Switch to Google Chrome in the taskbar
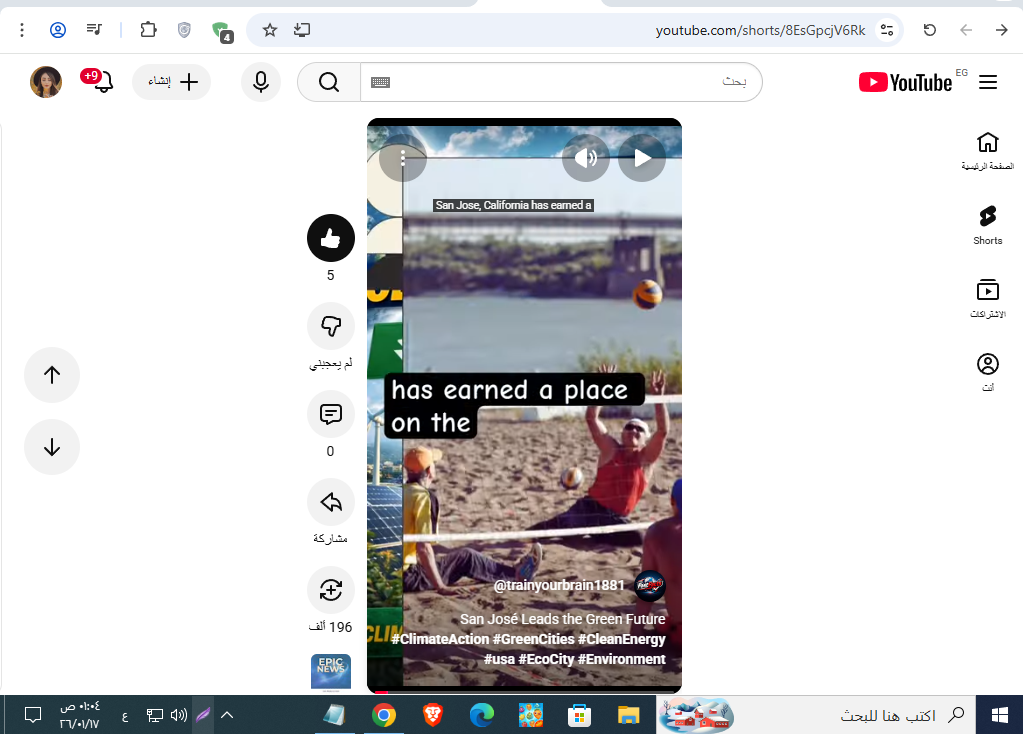The width and height of the screenshot is (1023, 734). pos(384,715)
